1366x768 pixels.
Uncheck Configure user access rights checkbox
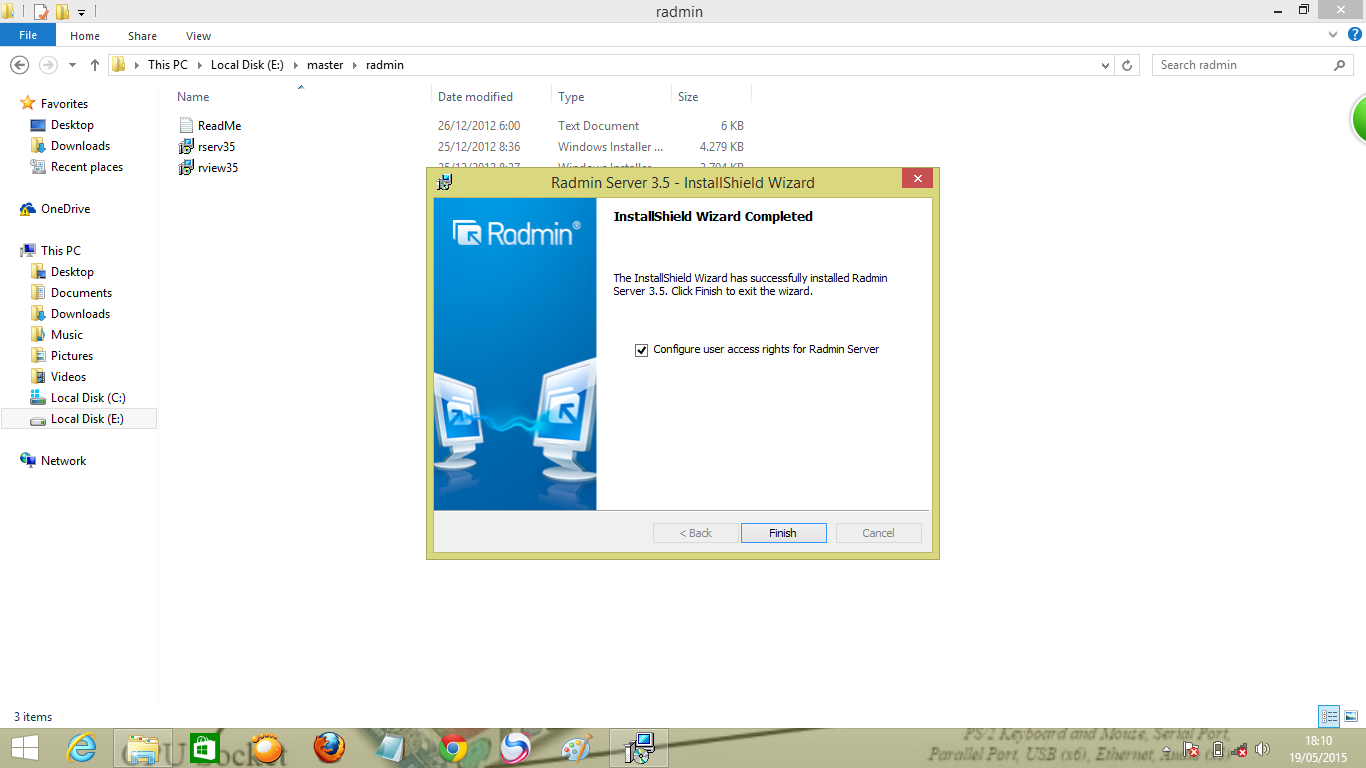tap(642, 350)
